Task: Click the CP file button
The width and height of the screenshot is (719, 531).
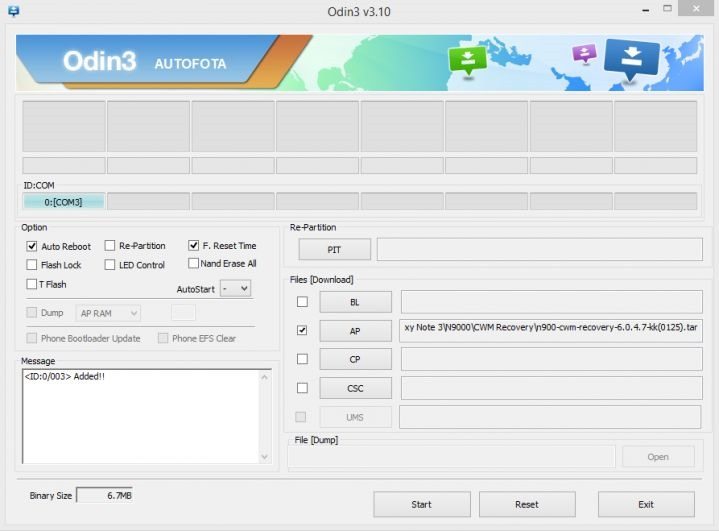Action: coord(355,360)
